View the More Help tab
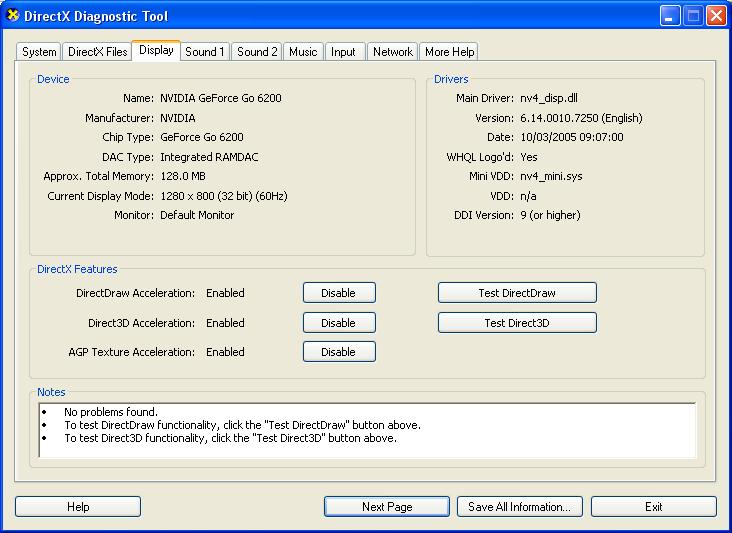 (x=449, y=52)
